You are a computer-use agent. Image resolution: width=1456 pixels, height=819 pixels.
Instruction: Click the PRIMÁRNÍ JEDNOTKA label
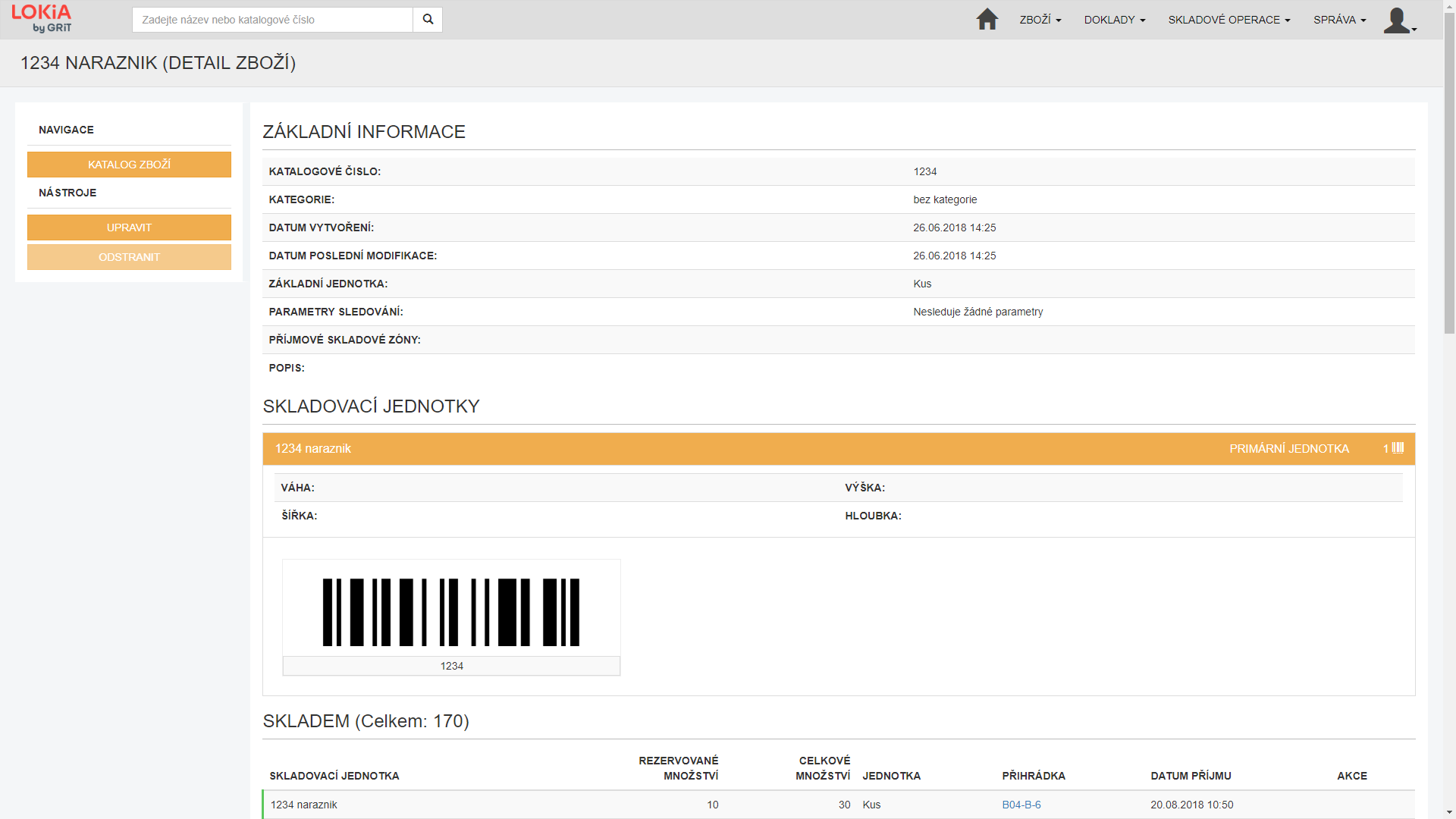[1288, 449]
